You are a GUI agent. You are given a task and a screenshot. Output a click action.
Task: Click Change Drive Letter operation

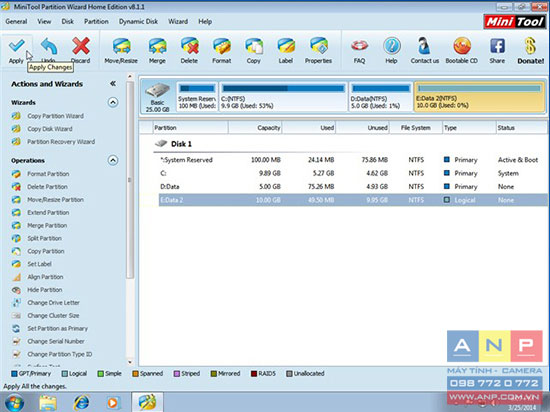click(x=53, y=303)
